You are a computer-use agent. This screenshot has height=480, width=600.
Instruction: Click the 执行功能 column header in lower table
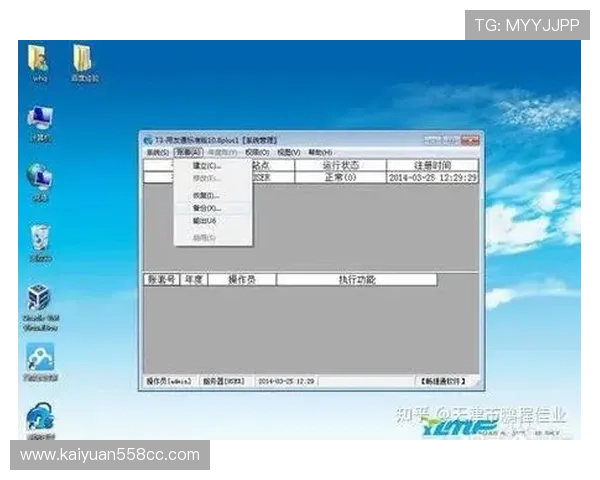pos(356,280)
